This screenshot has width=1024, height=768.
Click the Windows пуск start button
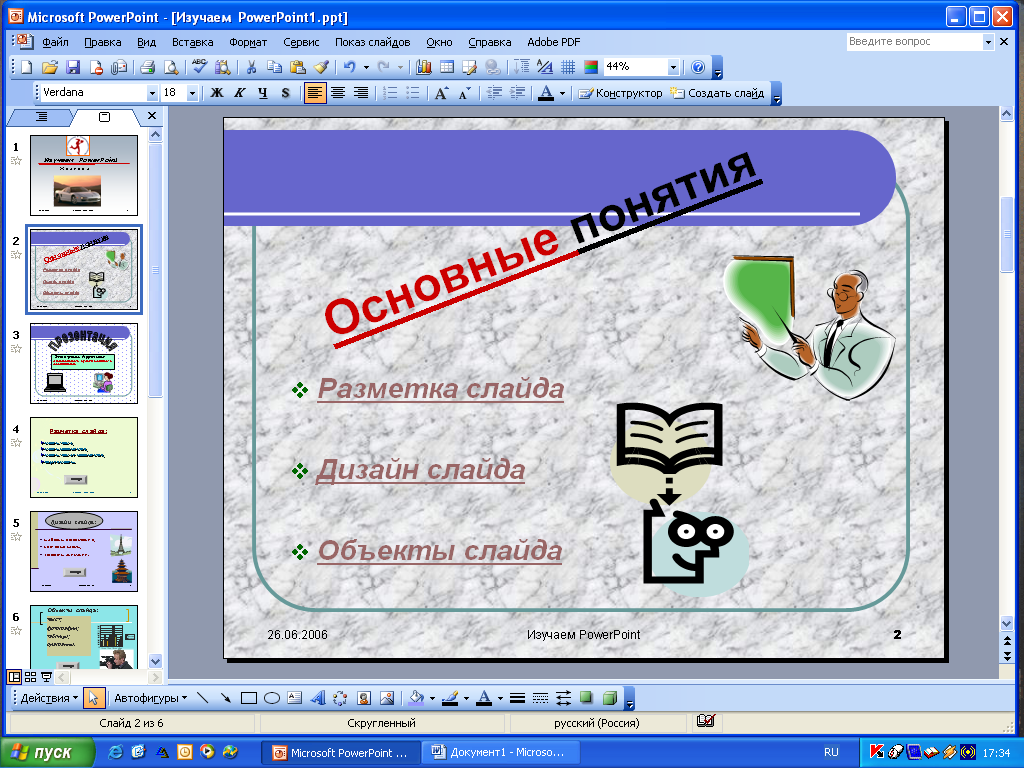pos(47,752)
